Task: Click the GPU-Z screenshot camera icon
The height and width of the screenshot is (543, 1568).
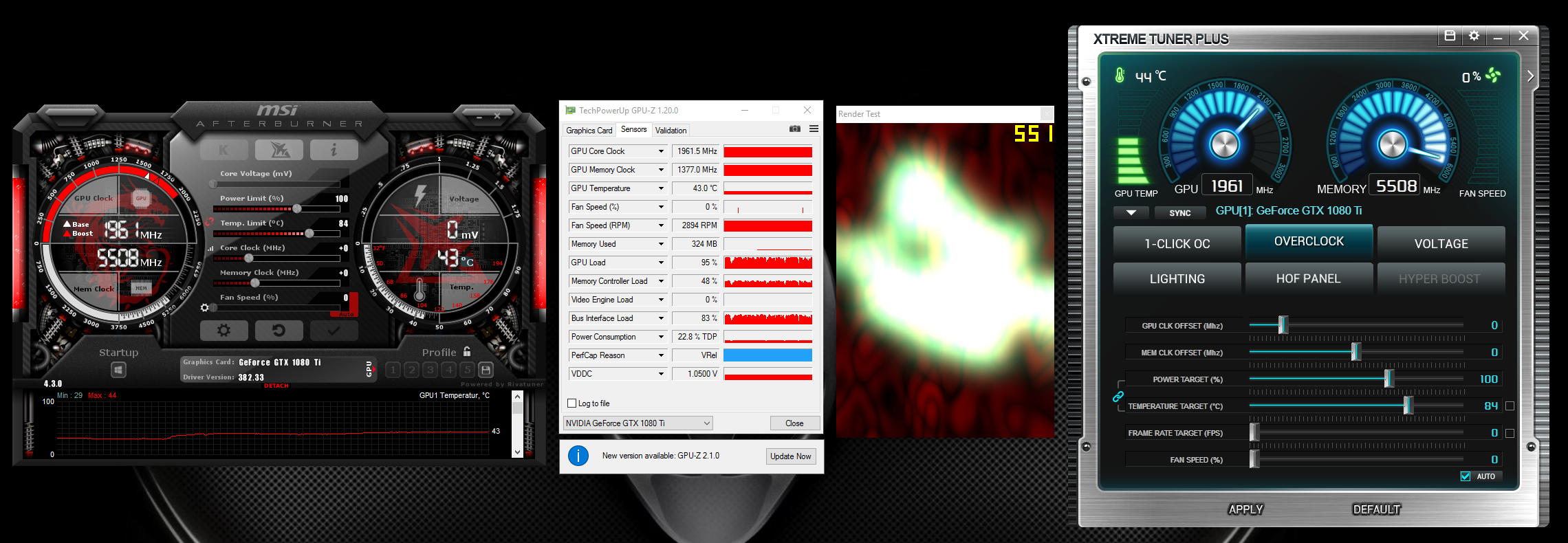Action: [x=795, y=129]
